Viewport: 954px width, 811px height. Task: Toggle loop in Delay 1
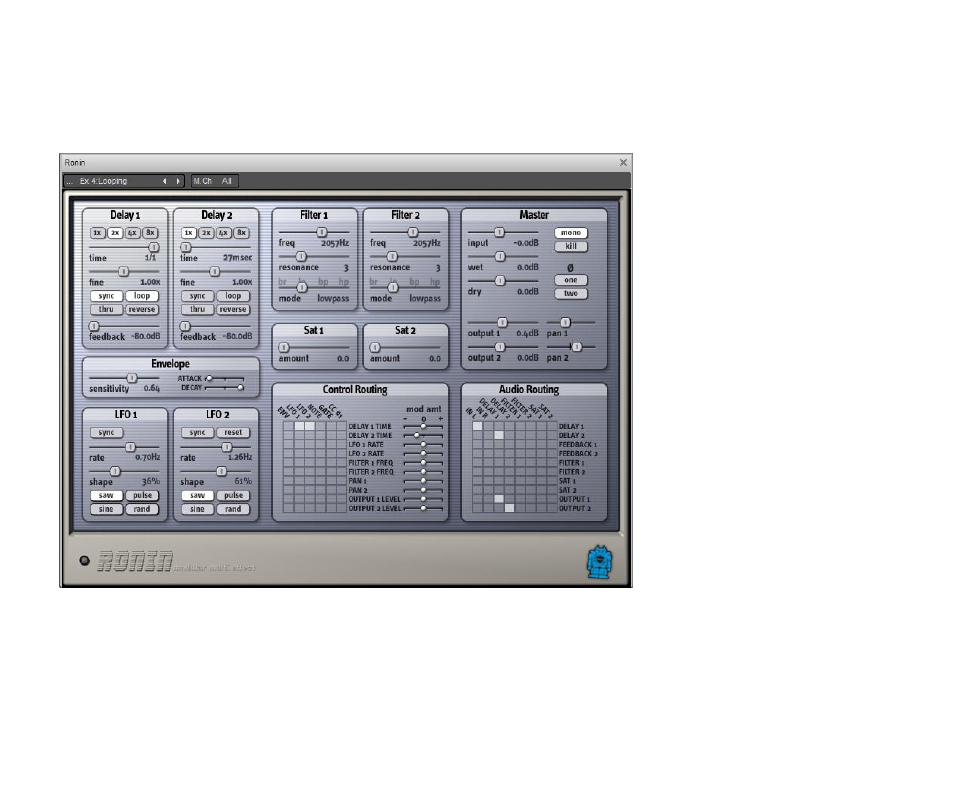tap(142, 296)
